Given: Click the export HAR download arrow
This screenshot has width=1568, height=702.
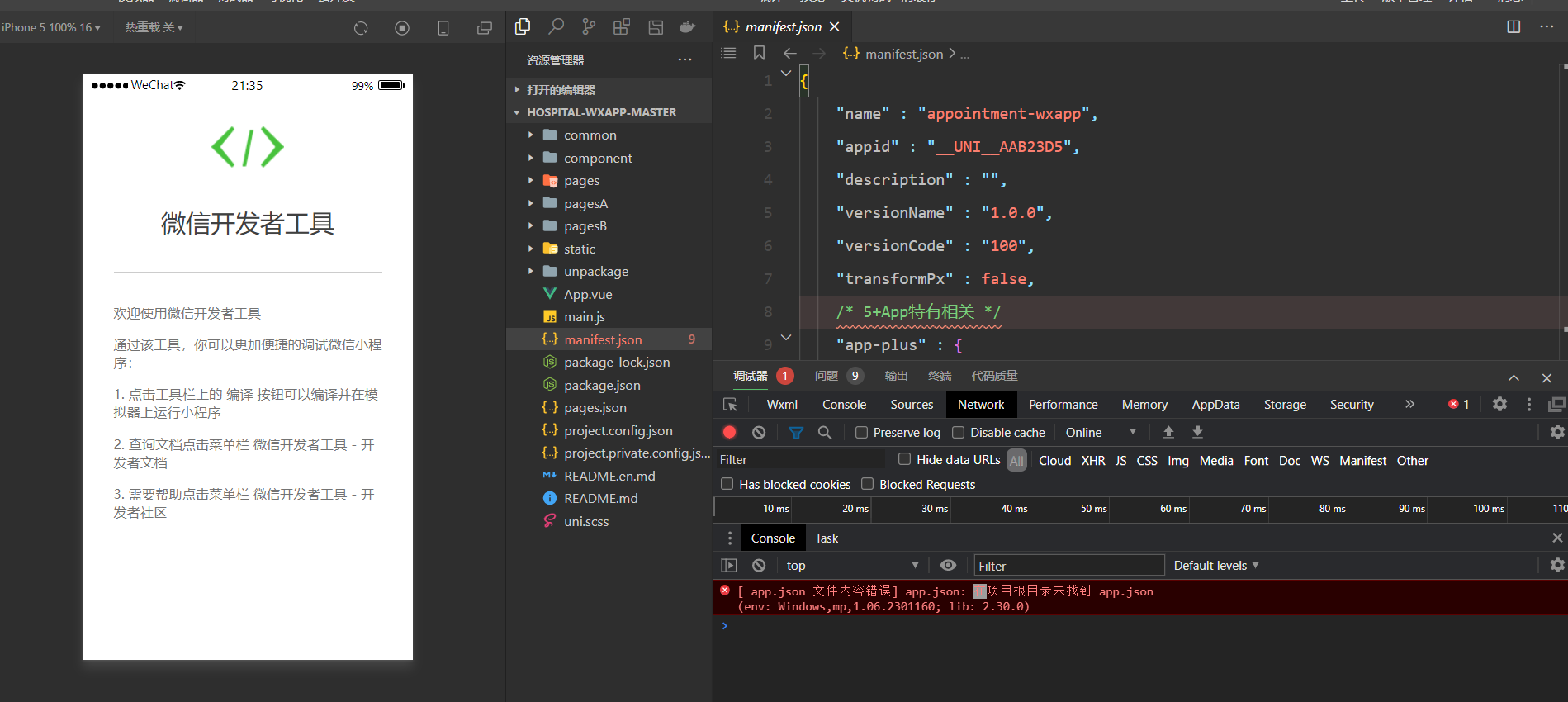Looking at the screenshot, I should (x=1197, y=432).
